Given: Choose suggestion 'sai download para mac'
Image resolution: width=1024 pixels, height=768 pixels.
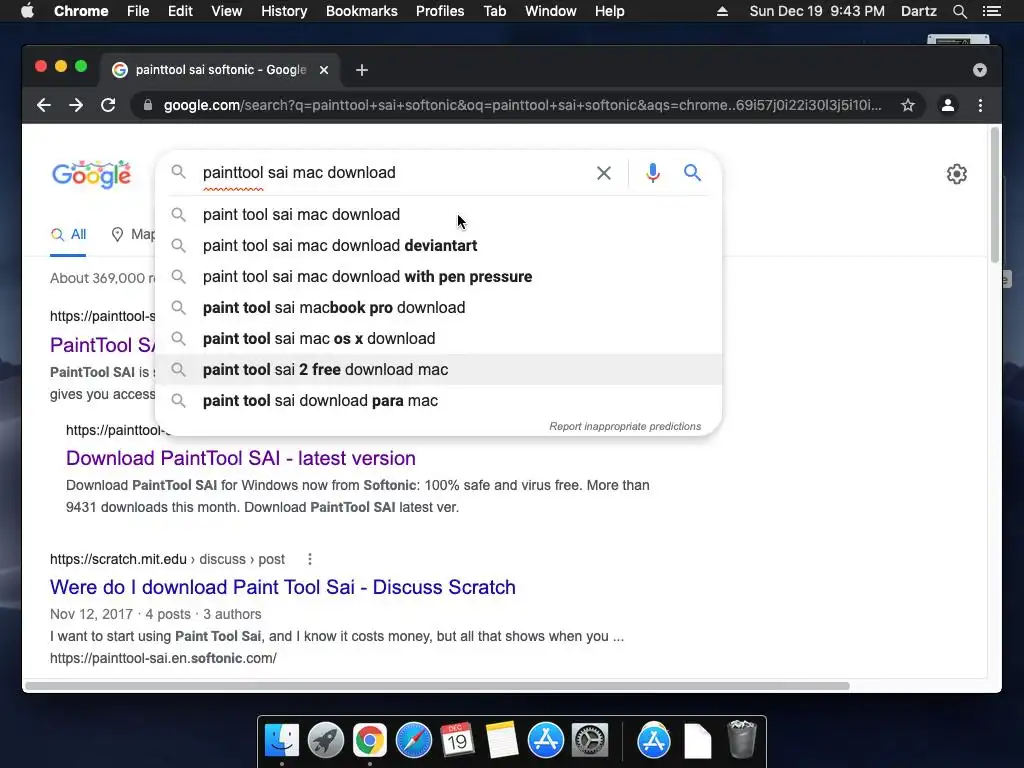Looking at the screenshot, I should tap(439, 401).
